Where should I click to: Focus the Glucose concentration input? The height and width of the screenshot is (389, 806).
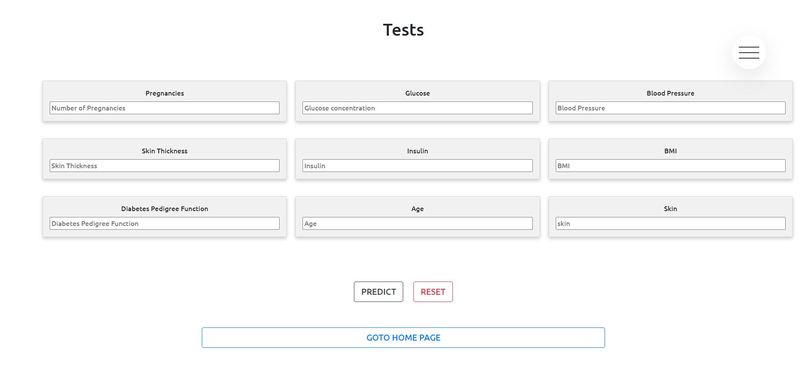pyautogui.click(x=417, y=108)
